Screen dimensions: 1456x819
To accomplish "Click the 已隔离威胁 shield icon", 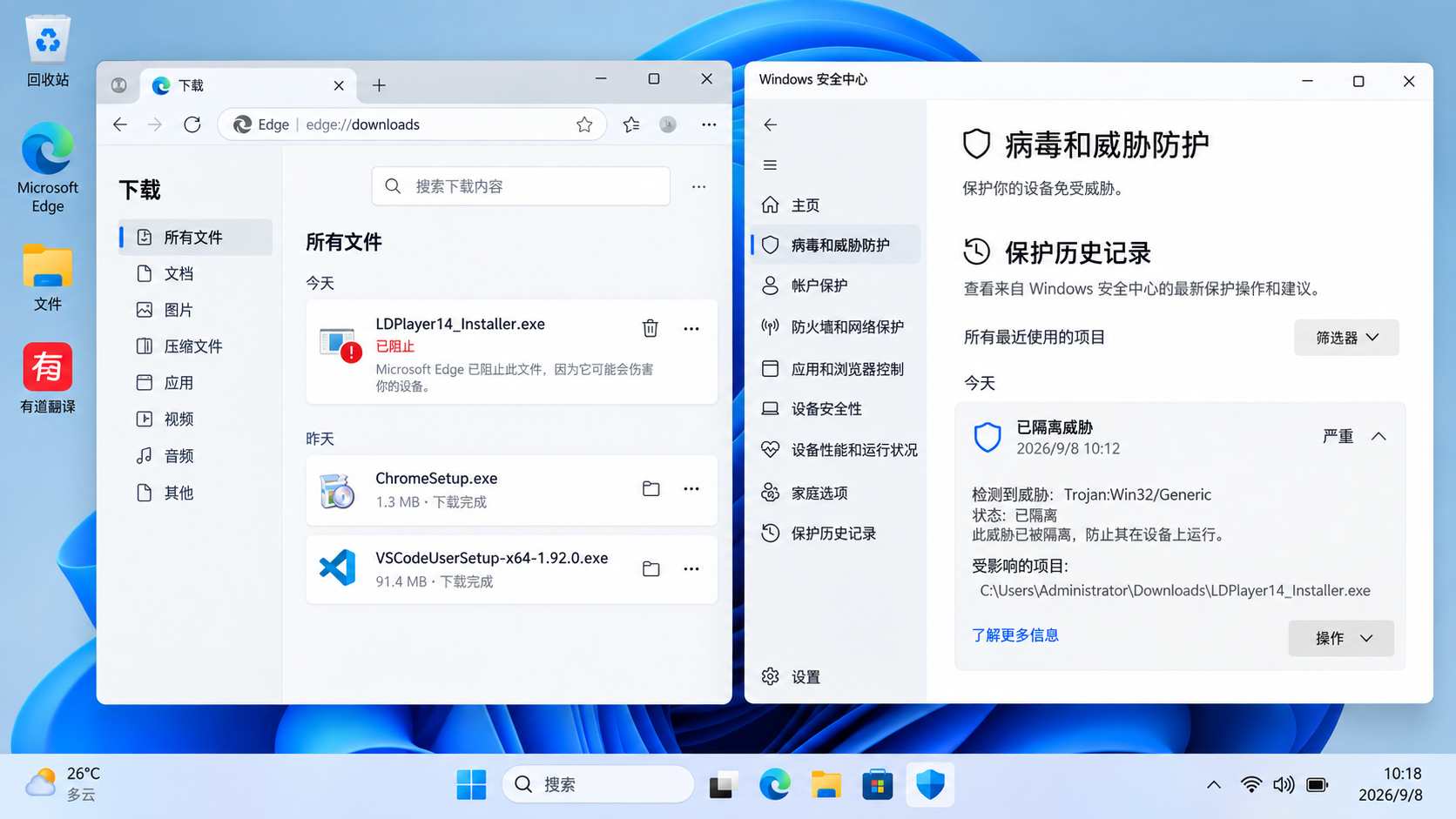I will tap(988, 437).
